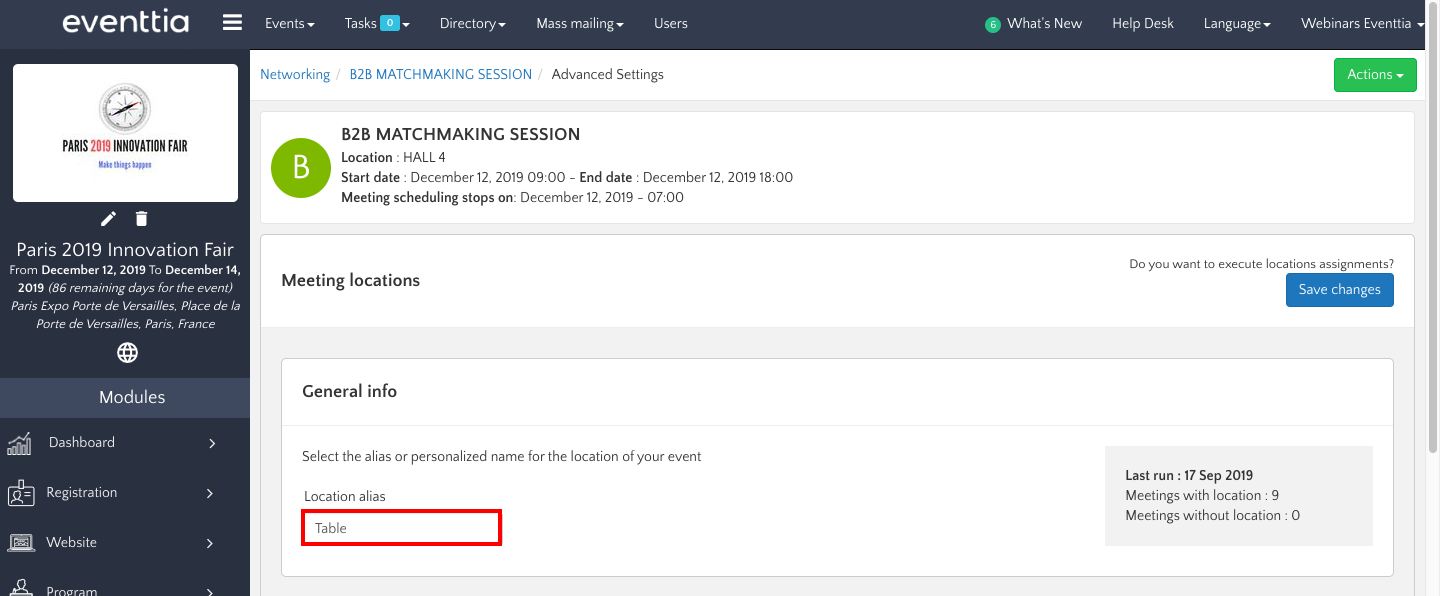Open the Events dropdown menu
The width and height of the screenshot is (1440, 596).
pos(289,23)
